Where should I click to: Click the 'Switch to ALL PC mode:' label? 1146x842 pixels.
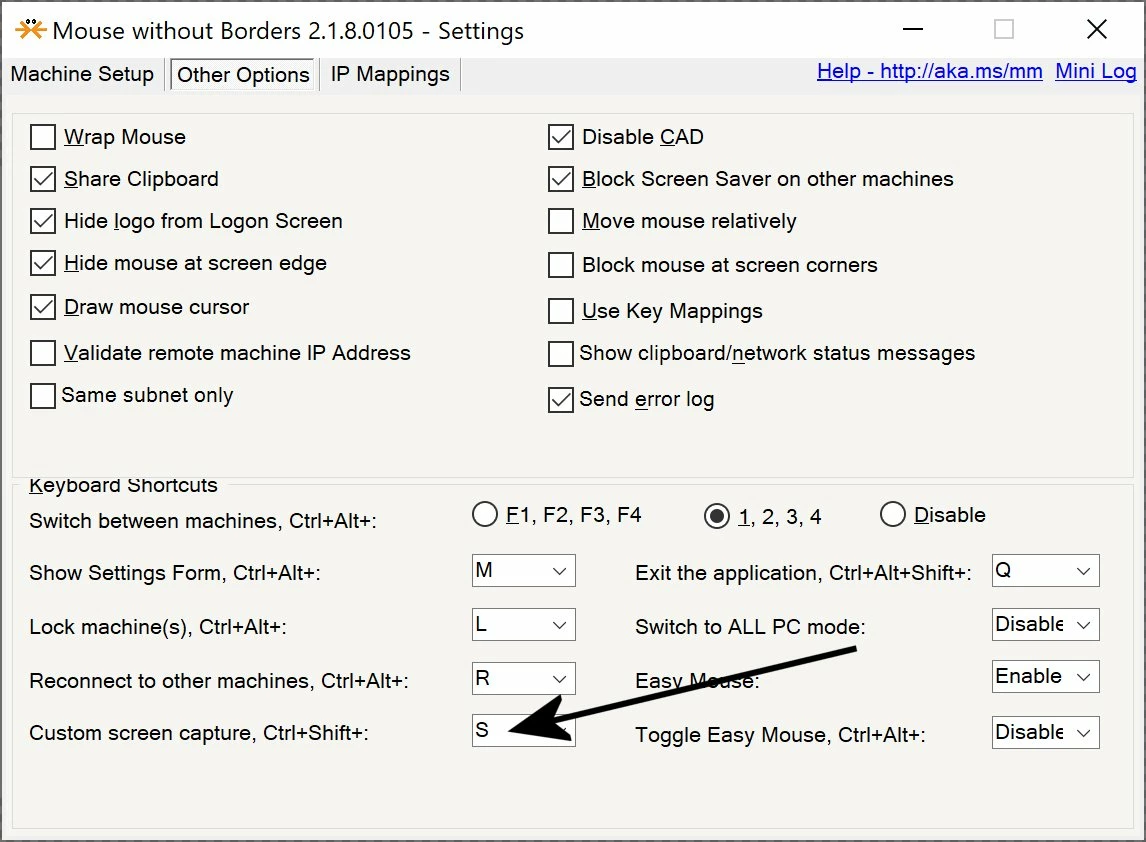coord(750,627)
